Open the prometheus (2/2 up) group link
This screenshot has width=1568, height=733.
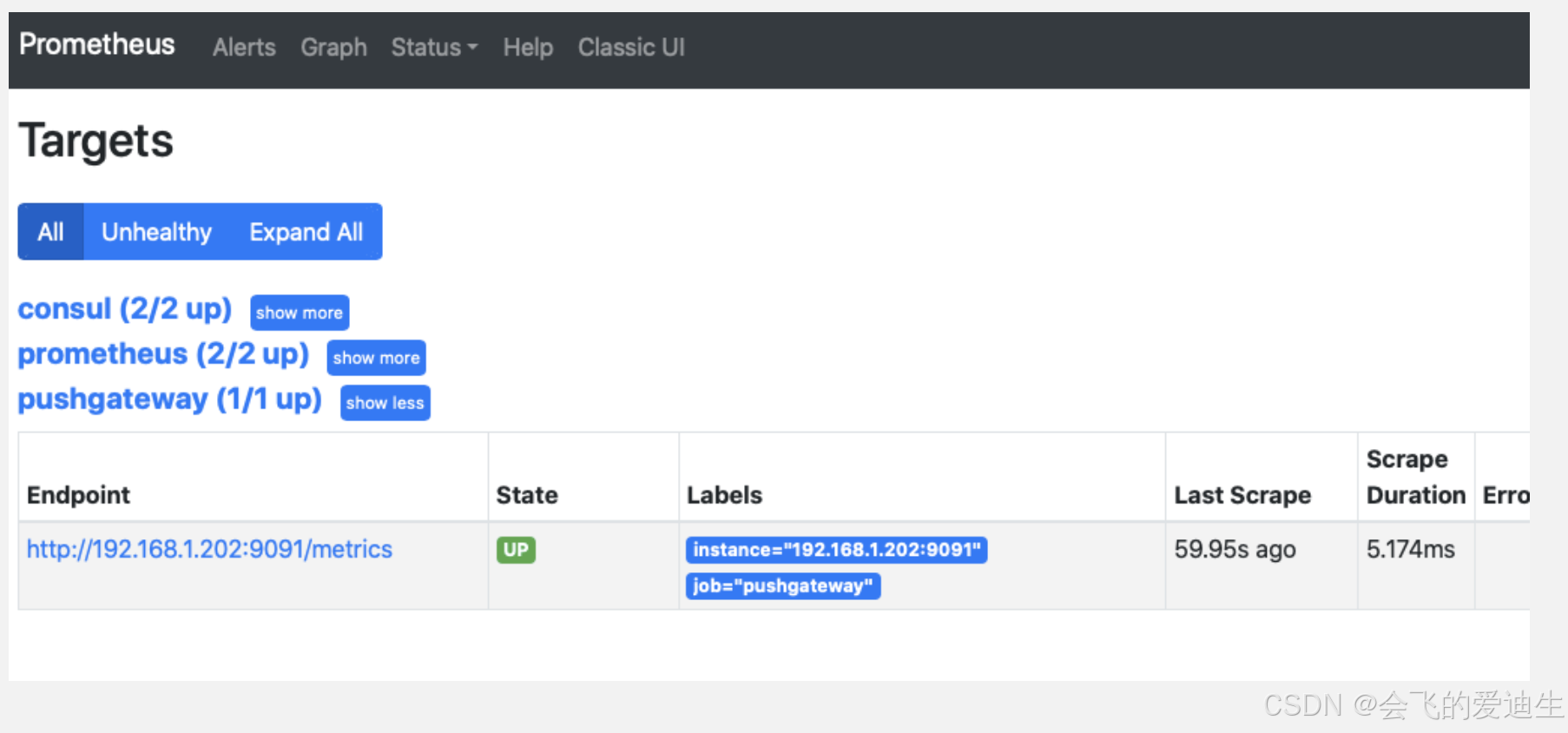coord(163,354)
